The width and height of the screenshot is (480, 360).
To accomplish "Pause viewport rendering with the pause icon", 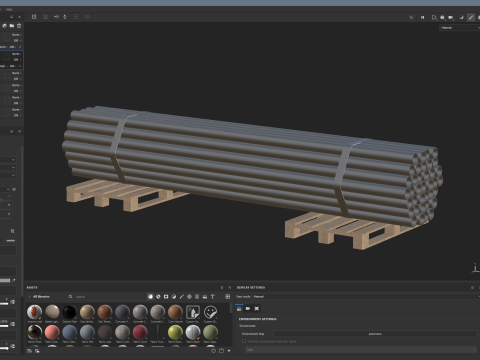I will (x=422, y=17).
